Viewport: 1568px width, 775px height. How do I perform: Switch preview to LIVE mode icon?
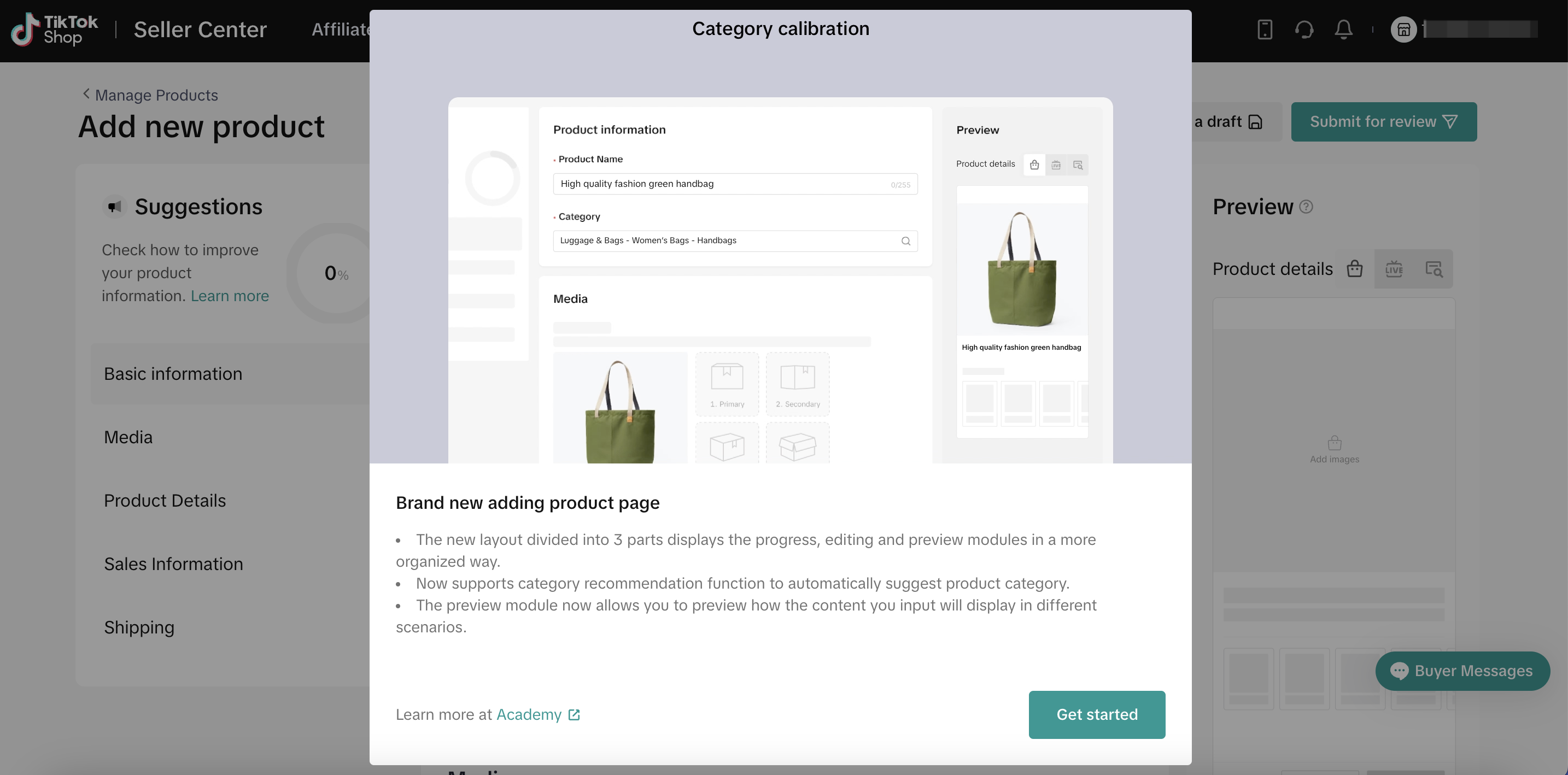coord(1393,268)
